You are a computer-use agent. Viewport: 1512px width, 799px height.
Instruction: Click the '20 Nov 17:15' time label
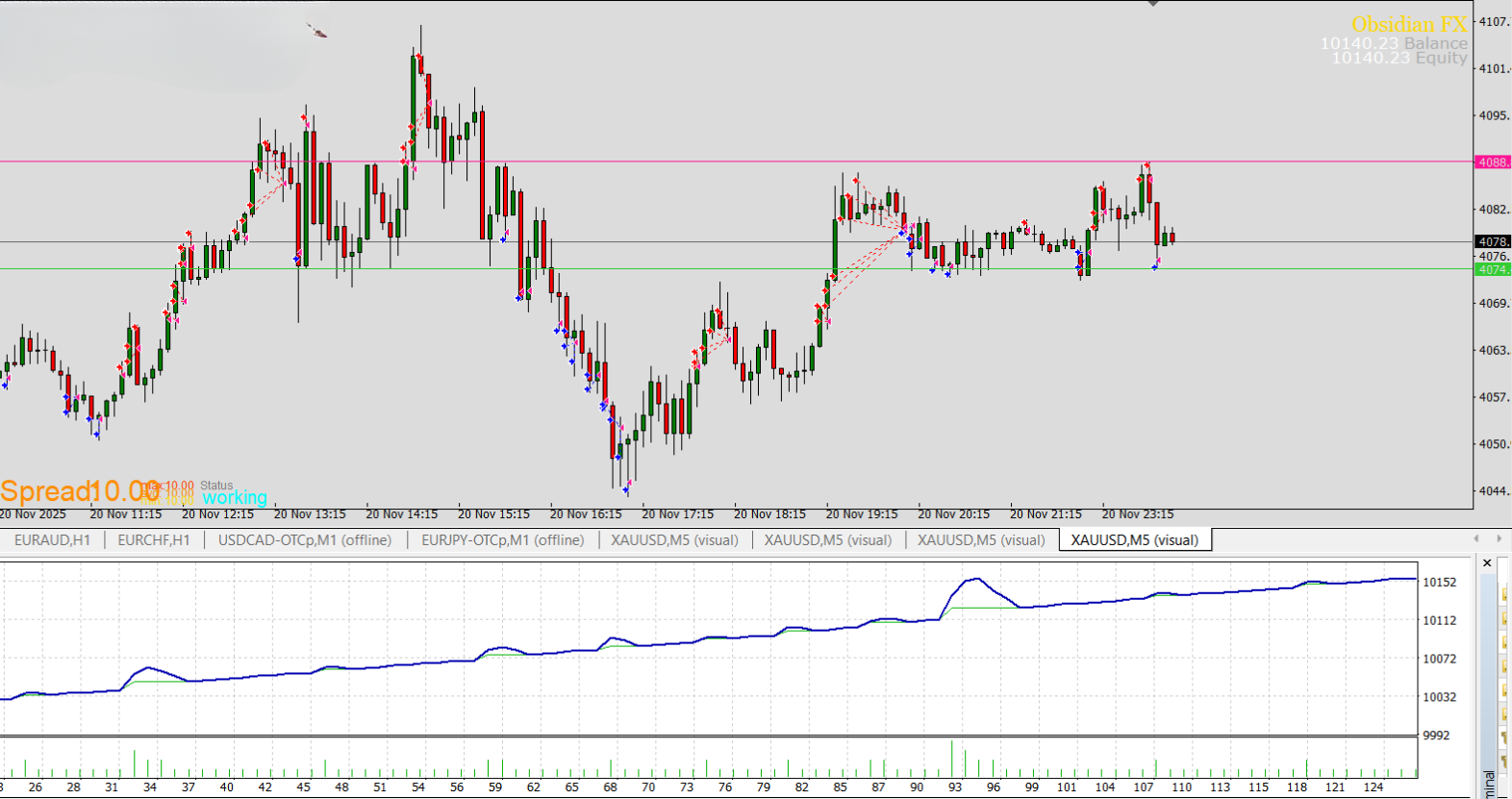coord(678,514)
